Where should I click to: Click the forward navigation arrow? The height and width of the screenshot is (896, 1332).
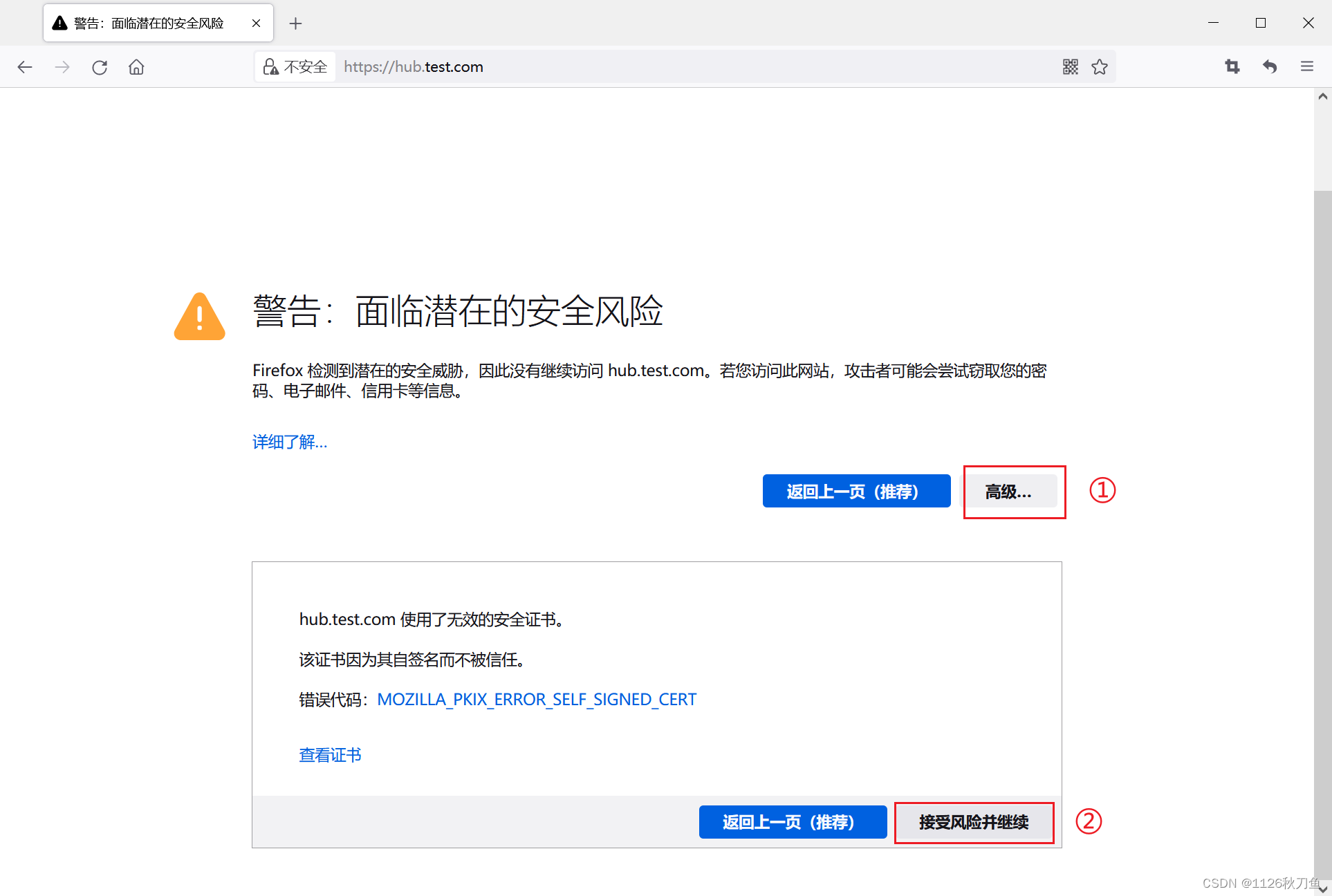tap(62, 67)
